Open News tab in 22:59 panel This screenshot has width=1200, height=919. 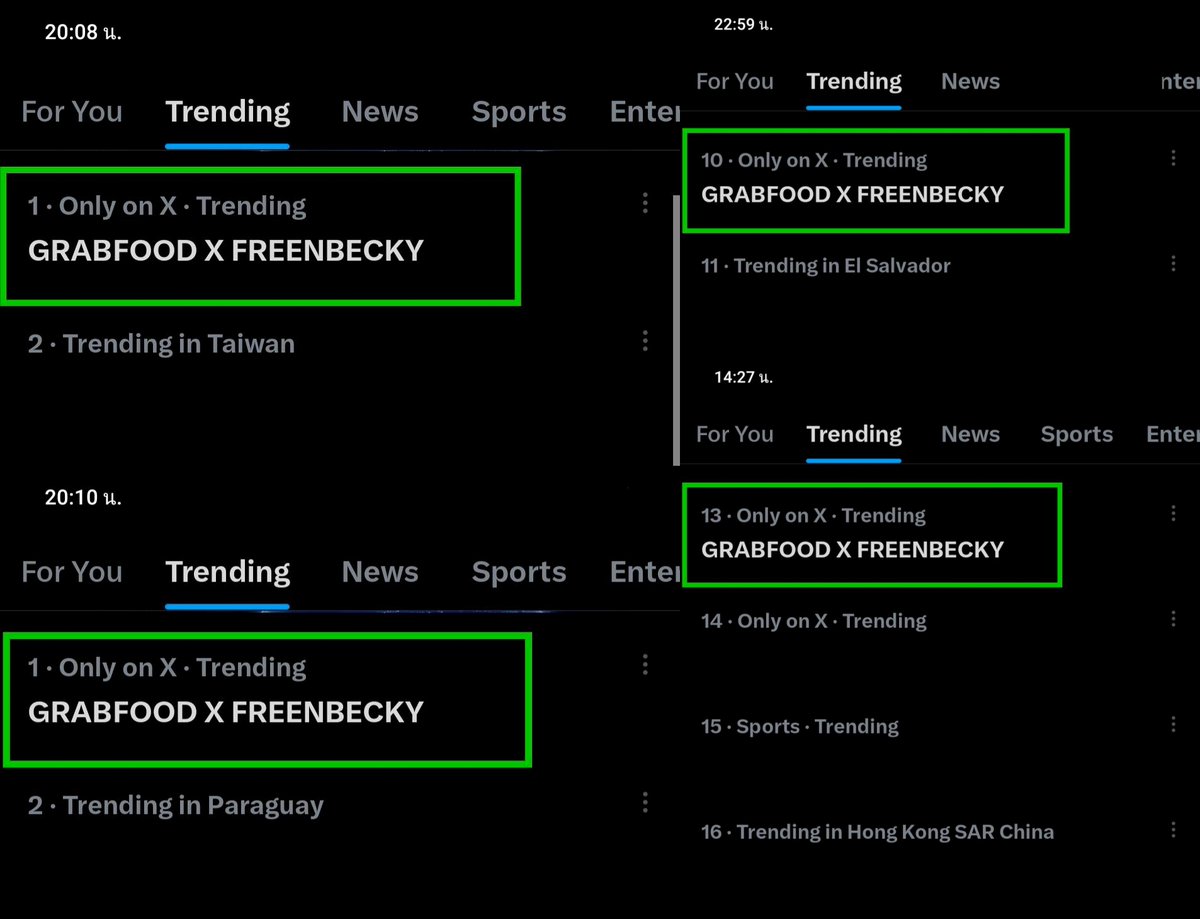click(x=970, y=82)
